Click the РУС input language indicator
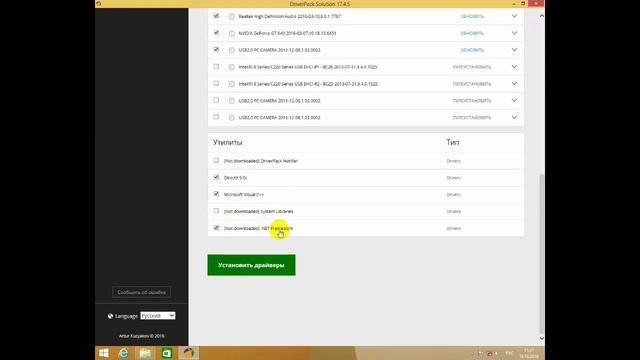The width and height of the screenshot is (640, 360). click(509, 353)
